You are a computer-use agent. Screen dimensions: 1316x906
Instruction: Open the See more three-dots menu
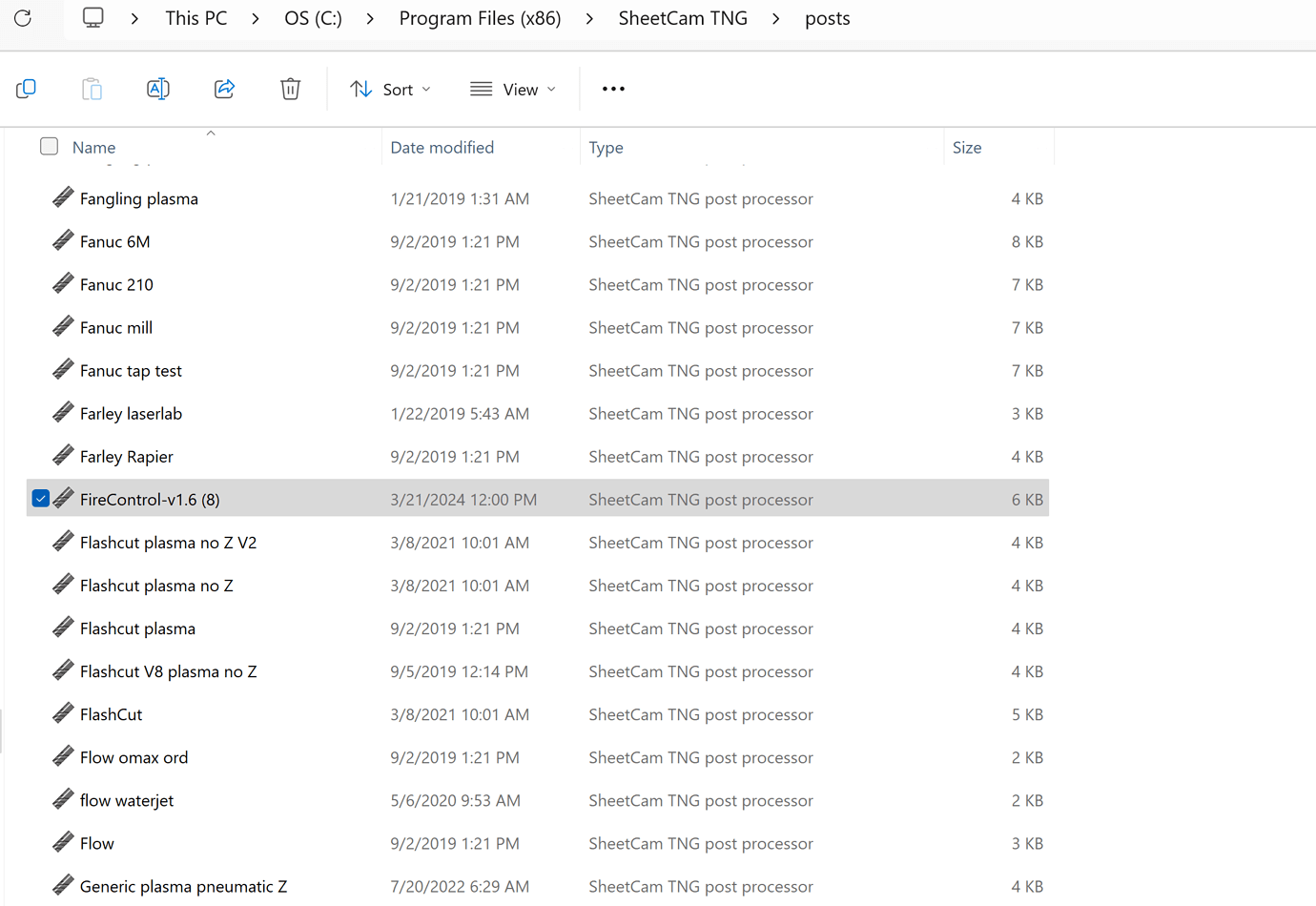point(613,89)
